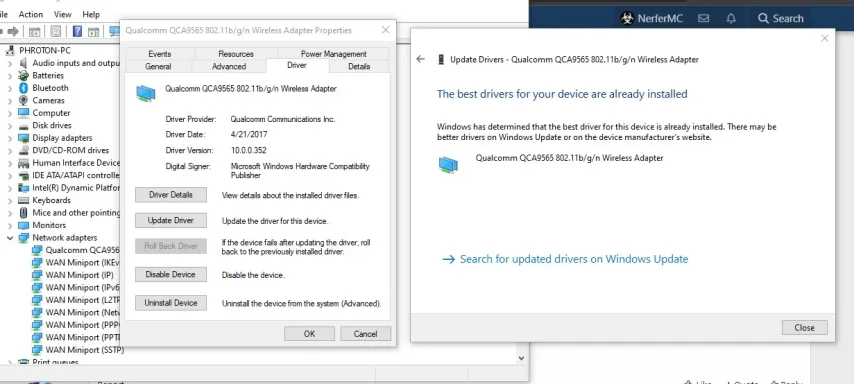
Task: Click the Uninstall Device button
Action: 170,303
